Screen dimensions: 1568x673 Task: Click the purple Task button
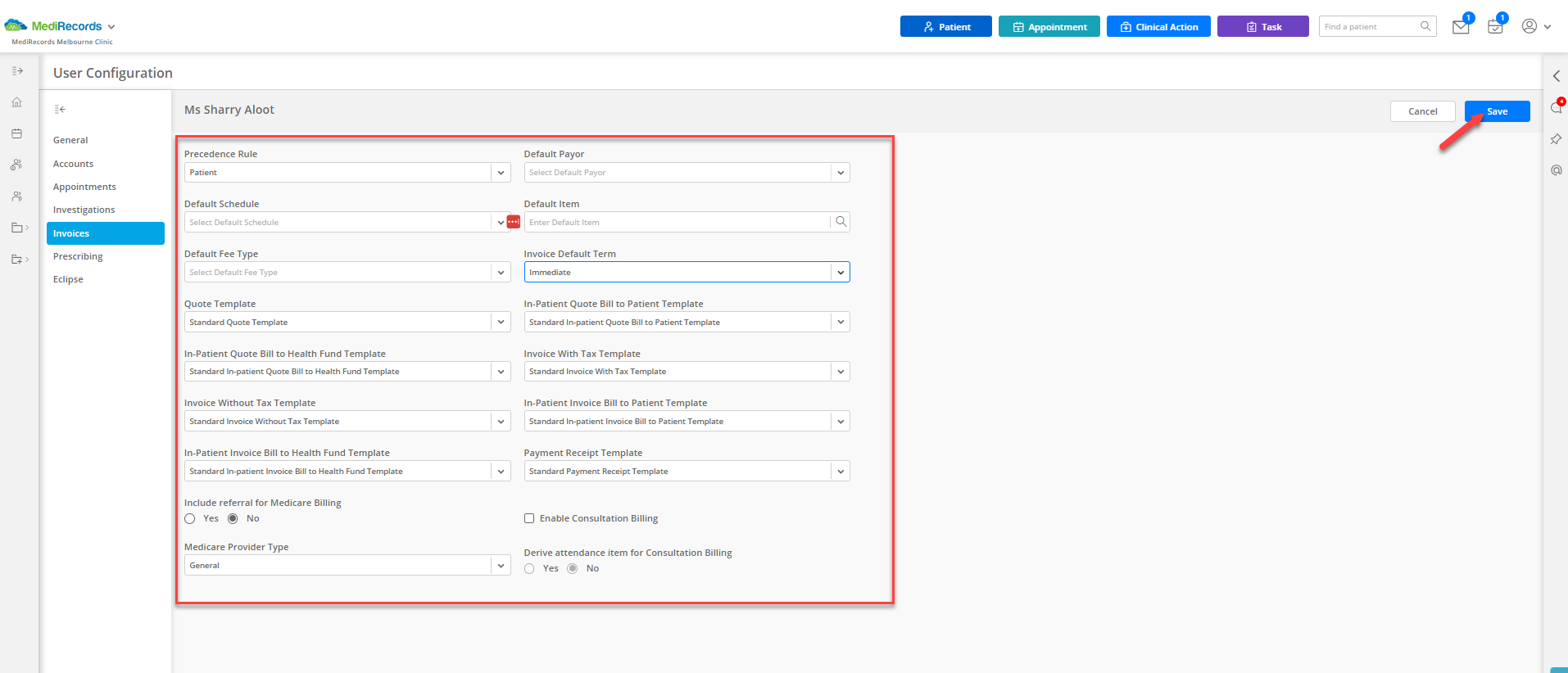1262,26
